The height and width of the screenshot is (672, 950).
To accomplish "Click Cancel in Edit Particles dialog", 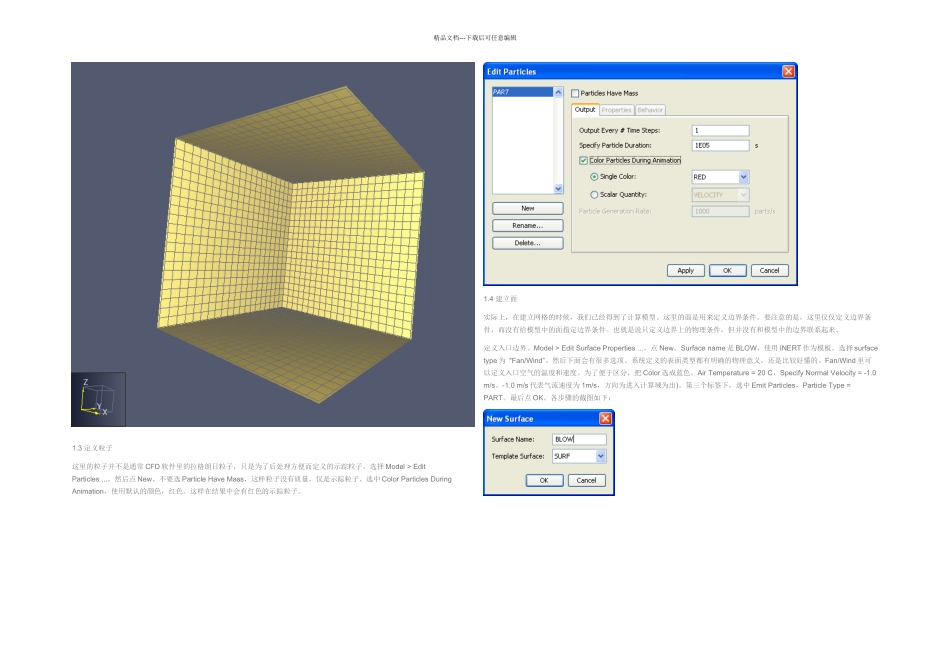I will 769,271.
